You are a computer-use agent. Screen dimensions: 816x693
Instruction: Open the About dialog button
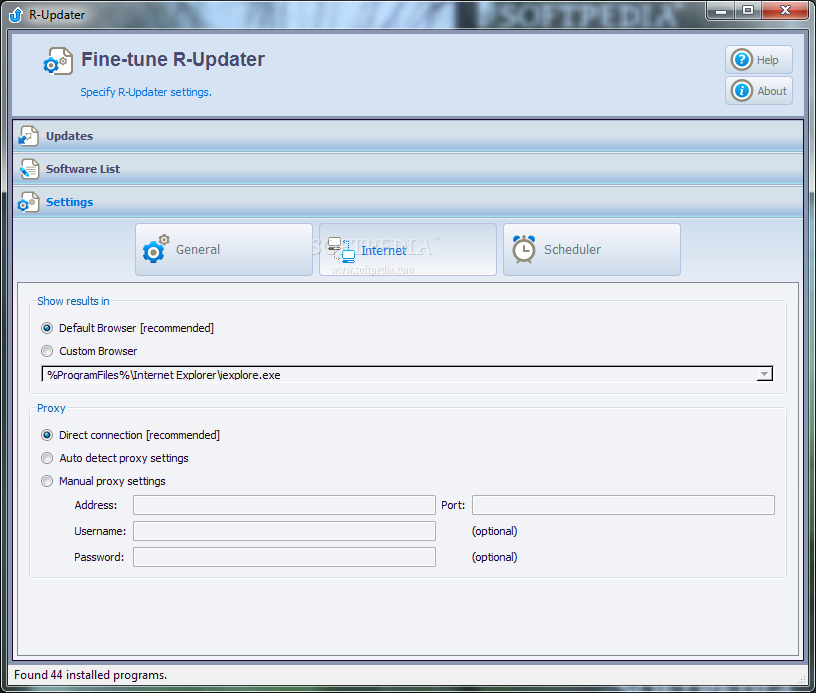click(x=759, y=91)
